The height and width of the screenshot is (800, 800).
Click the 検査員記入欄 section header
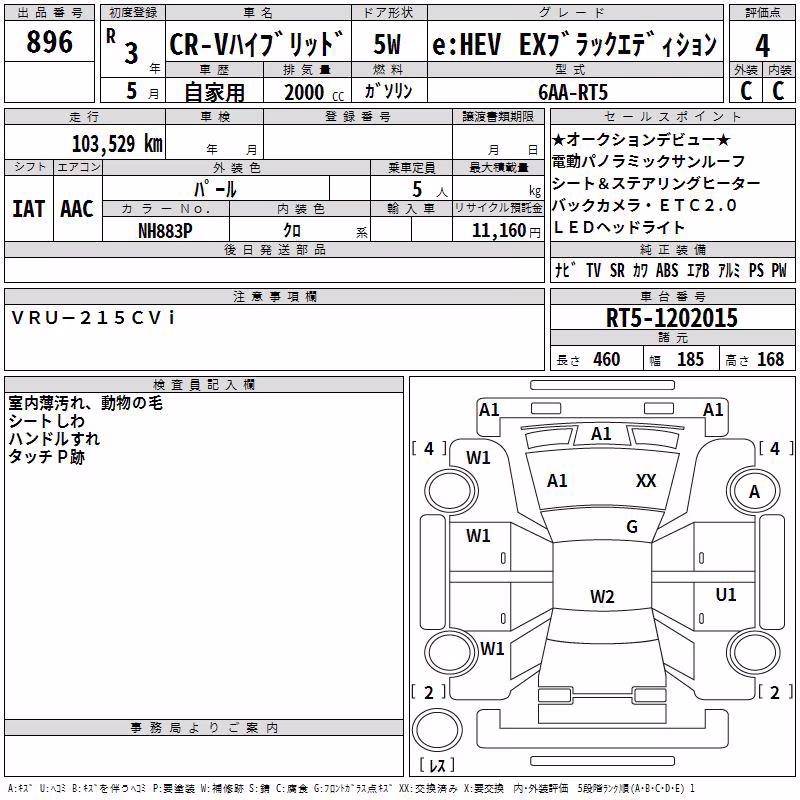204,385
